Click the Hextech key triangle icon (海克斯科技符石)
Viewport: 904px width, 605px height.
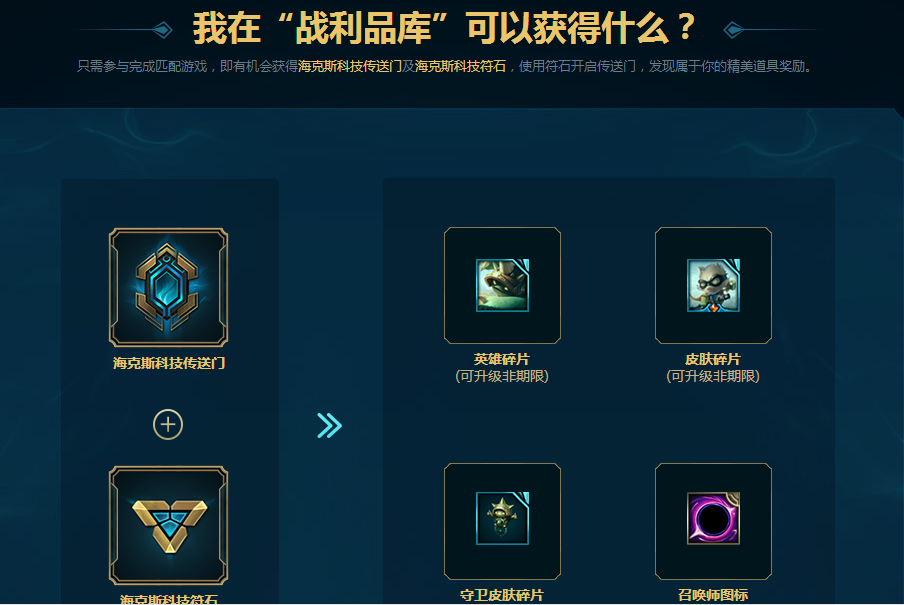click(168, 525)
